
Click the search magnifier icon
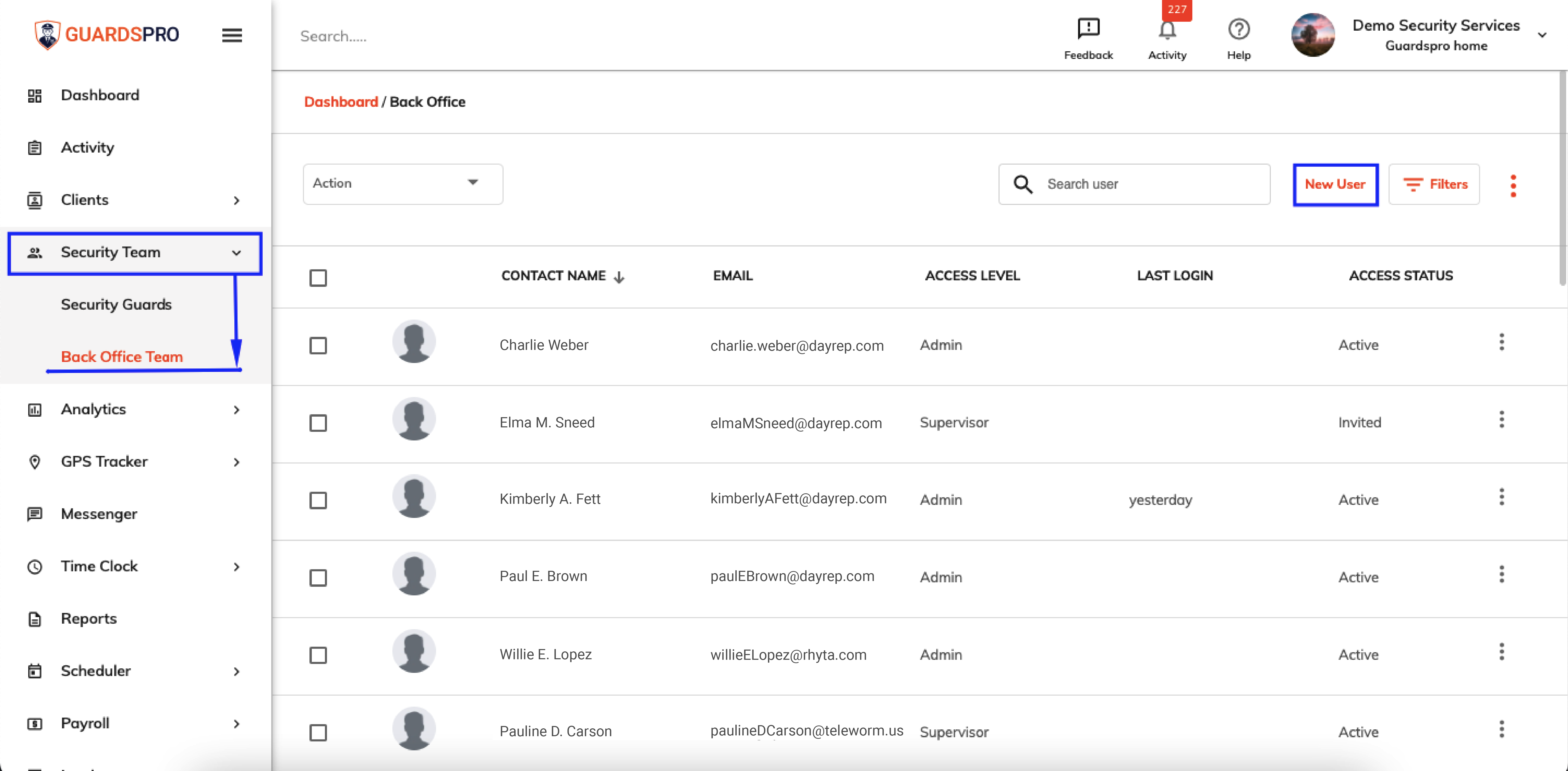click(x=1023, y=185)
